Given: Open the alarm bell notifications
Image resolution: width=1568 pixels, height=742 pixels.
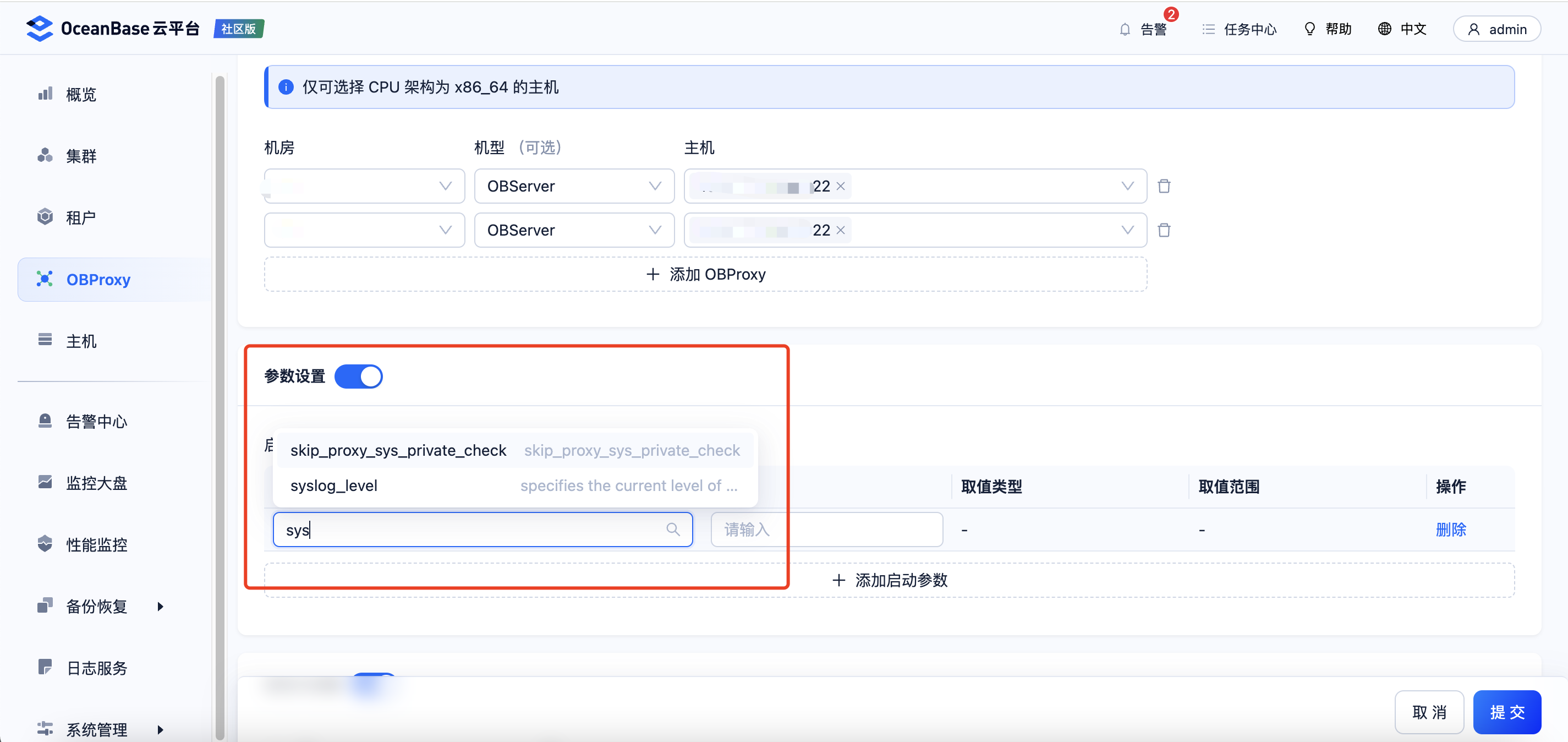Looking at the screenshot, I should [1125, 29].
